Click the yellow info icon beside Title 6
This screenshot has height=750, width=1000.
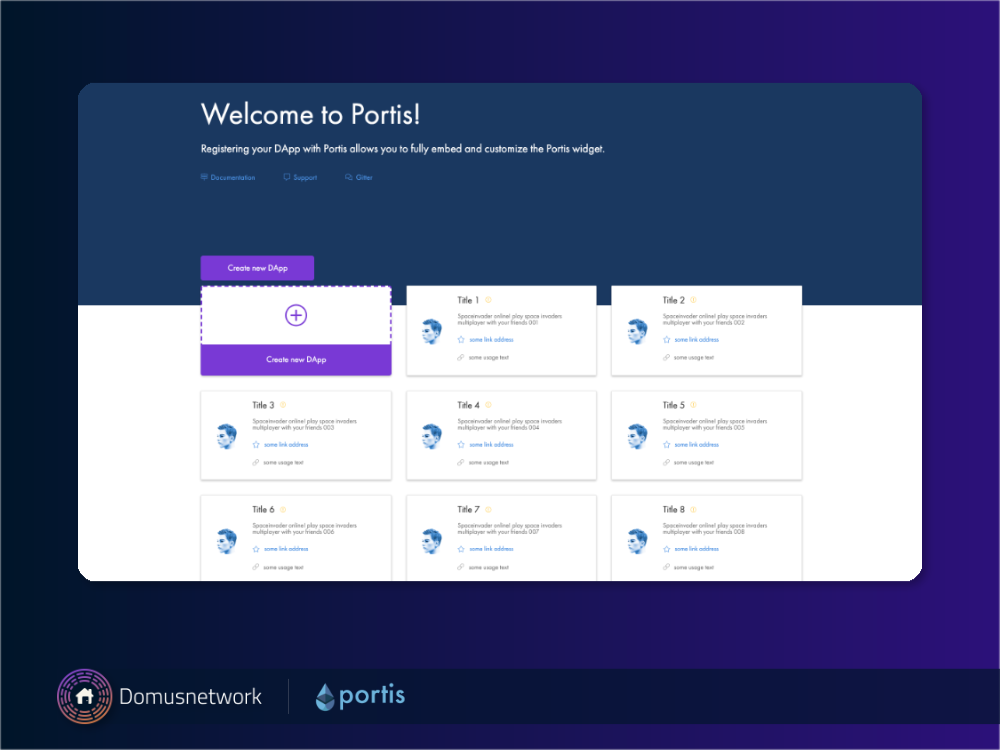click(x=283, y=510)
